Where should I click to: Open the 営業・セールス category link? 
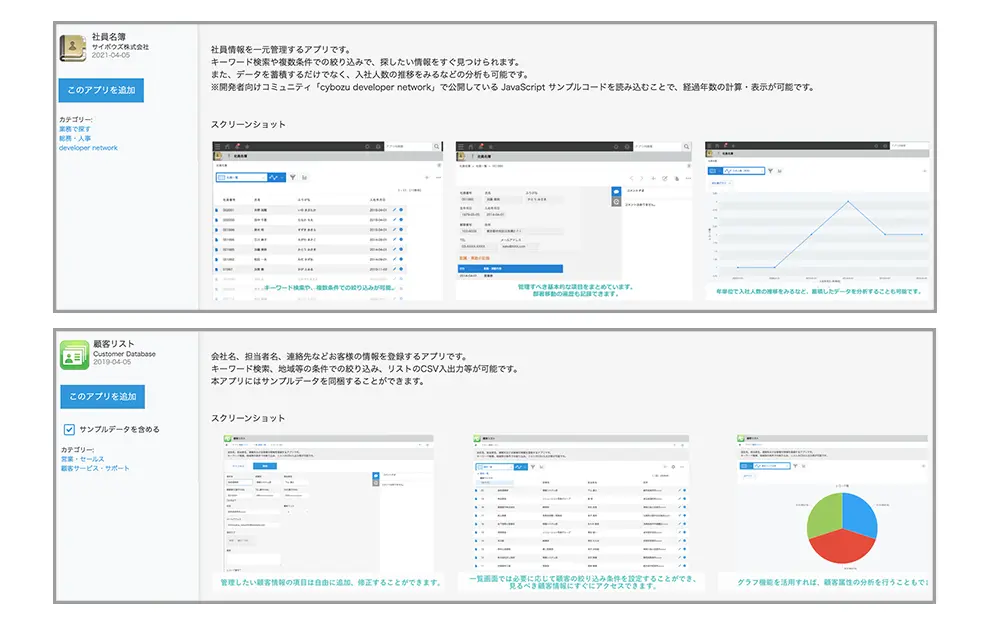point(82,459)
